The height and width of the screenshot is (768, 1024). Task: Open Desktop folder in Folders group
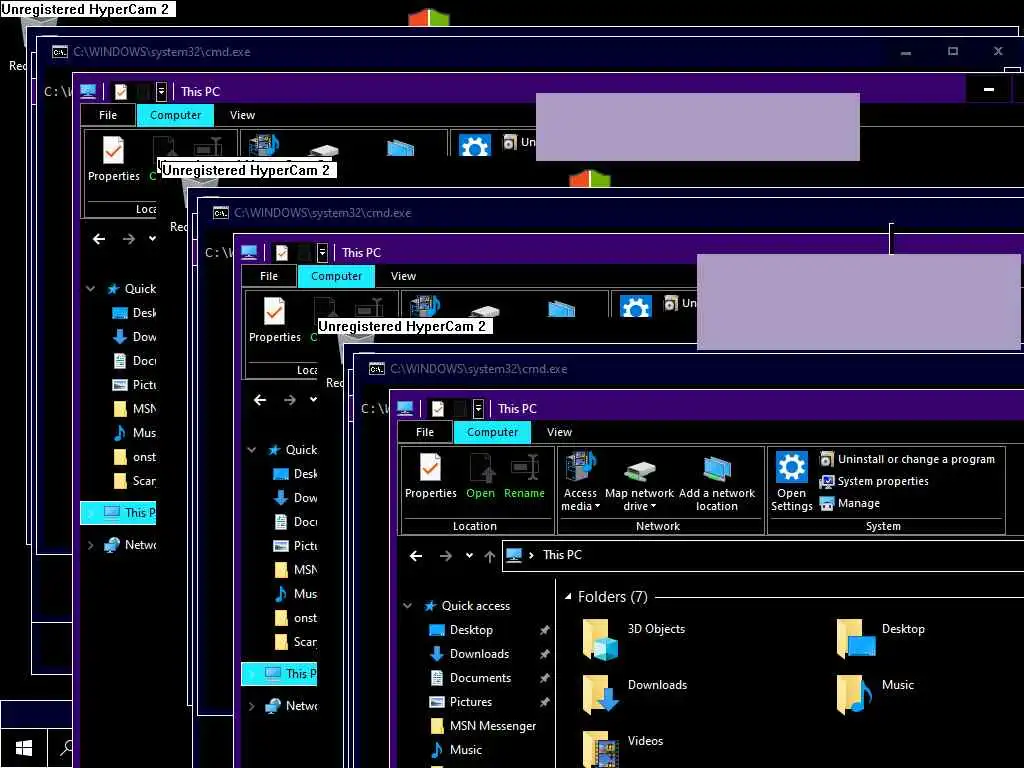pyautogui.click(x=881, y=639)
